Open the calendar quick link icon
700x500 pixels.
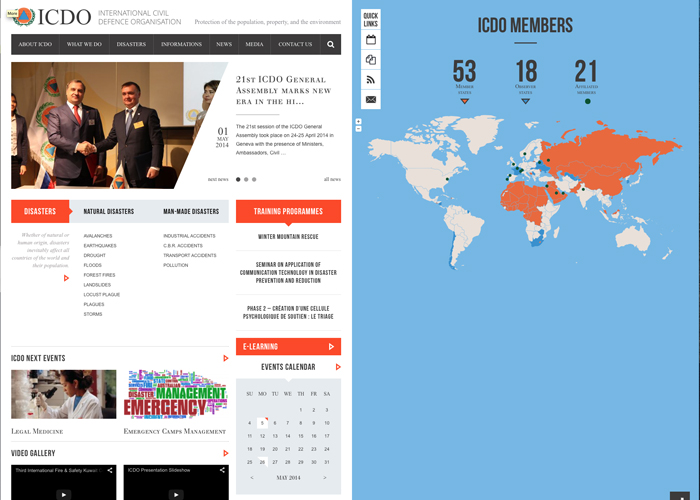tap(371, 40)
